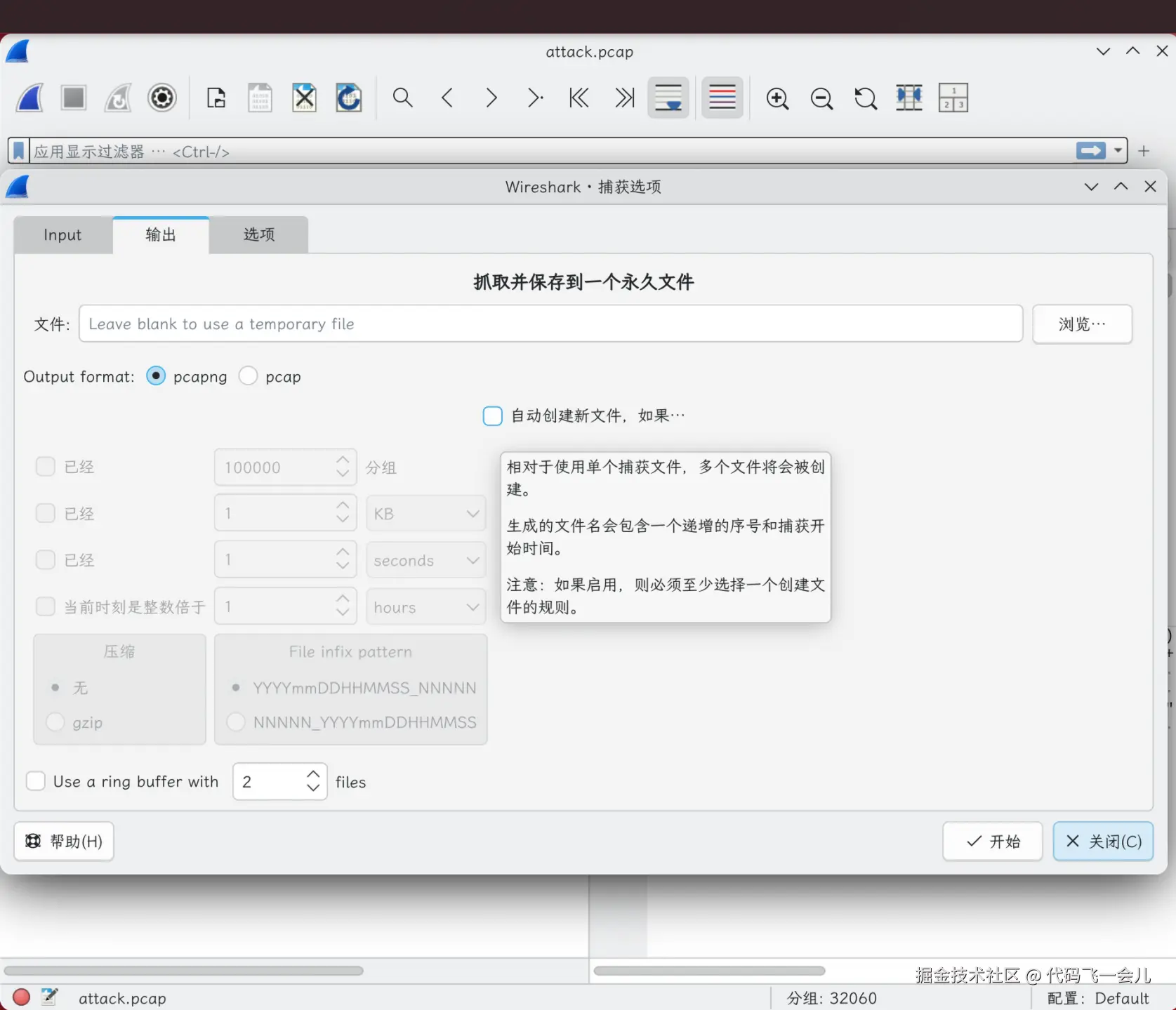Click the spinbox beside the hours dropdown
Image resolution: width=1176 pixels, height=1010 pixels.
pos(285,606)
